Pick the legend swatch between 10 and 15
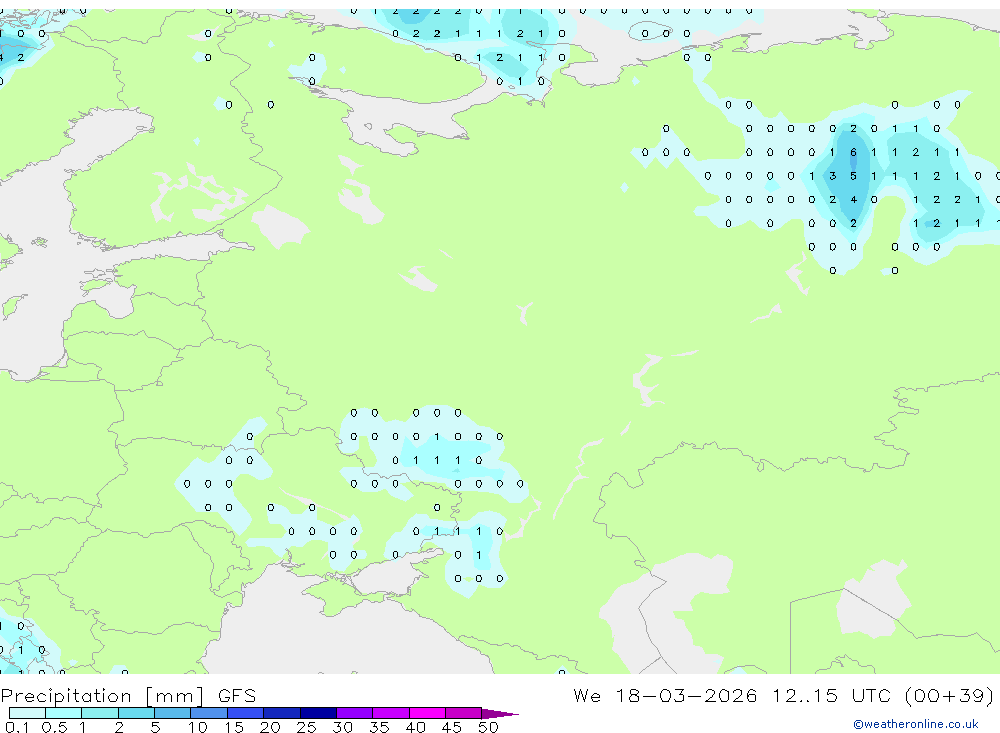 (x=209, y=713)
